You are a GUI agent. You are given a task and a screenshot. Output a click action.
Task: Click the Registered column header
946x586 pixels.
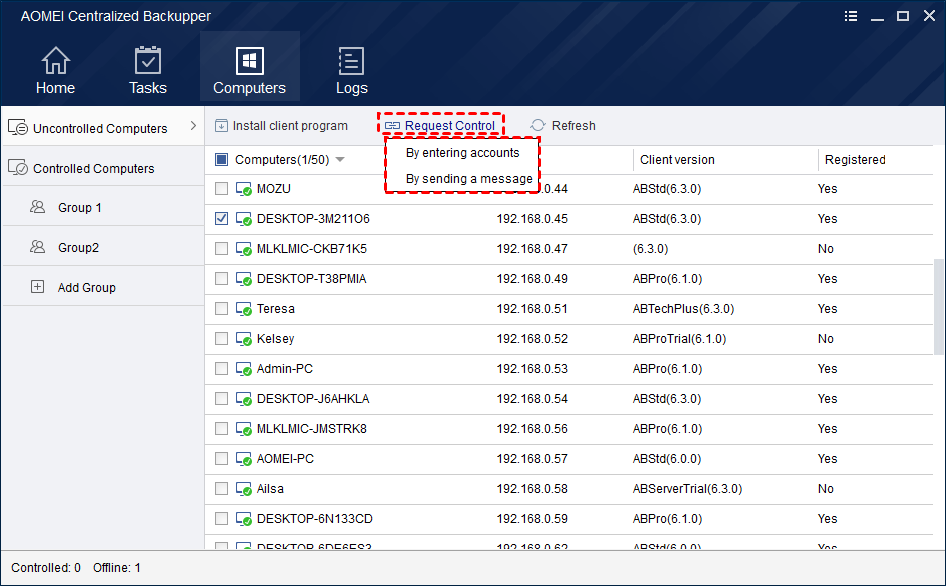[855, 160]
